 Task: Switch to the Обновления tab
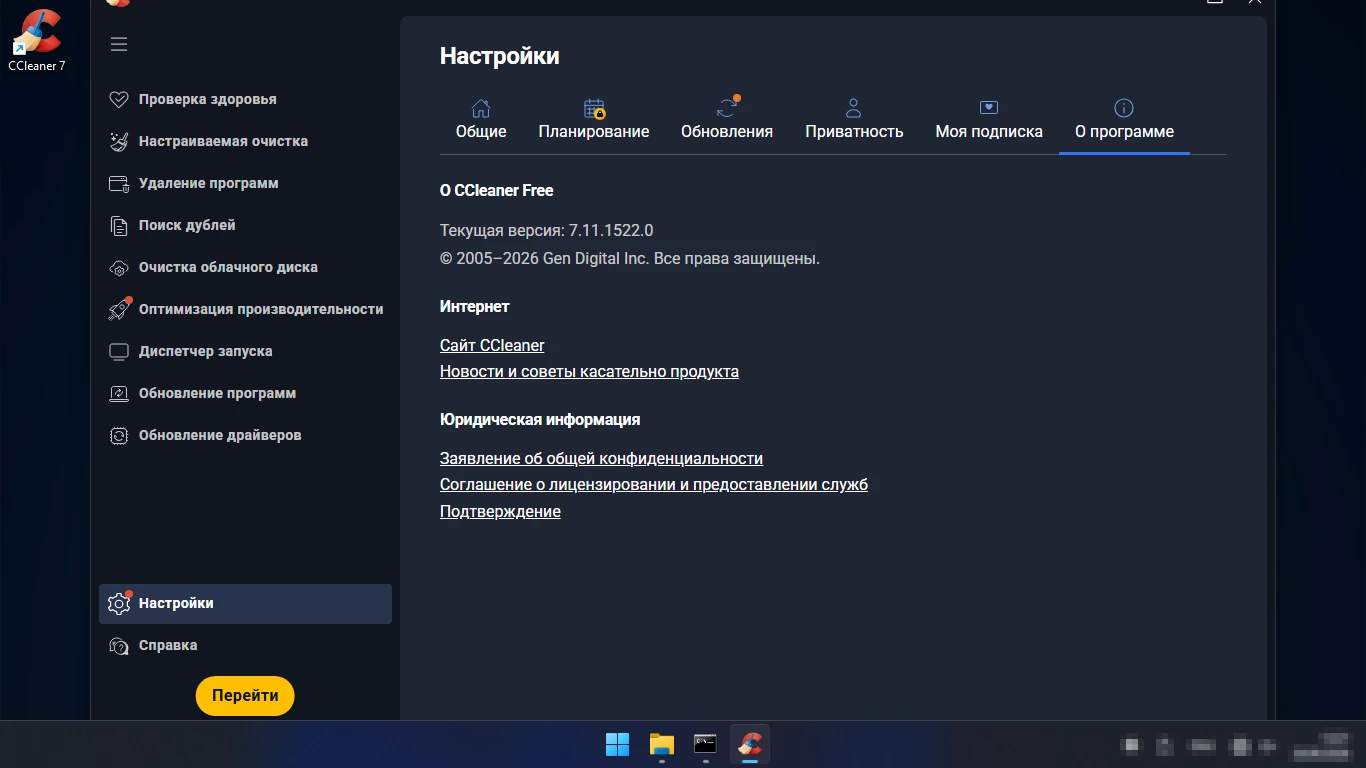(727, 120)
